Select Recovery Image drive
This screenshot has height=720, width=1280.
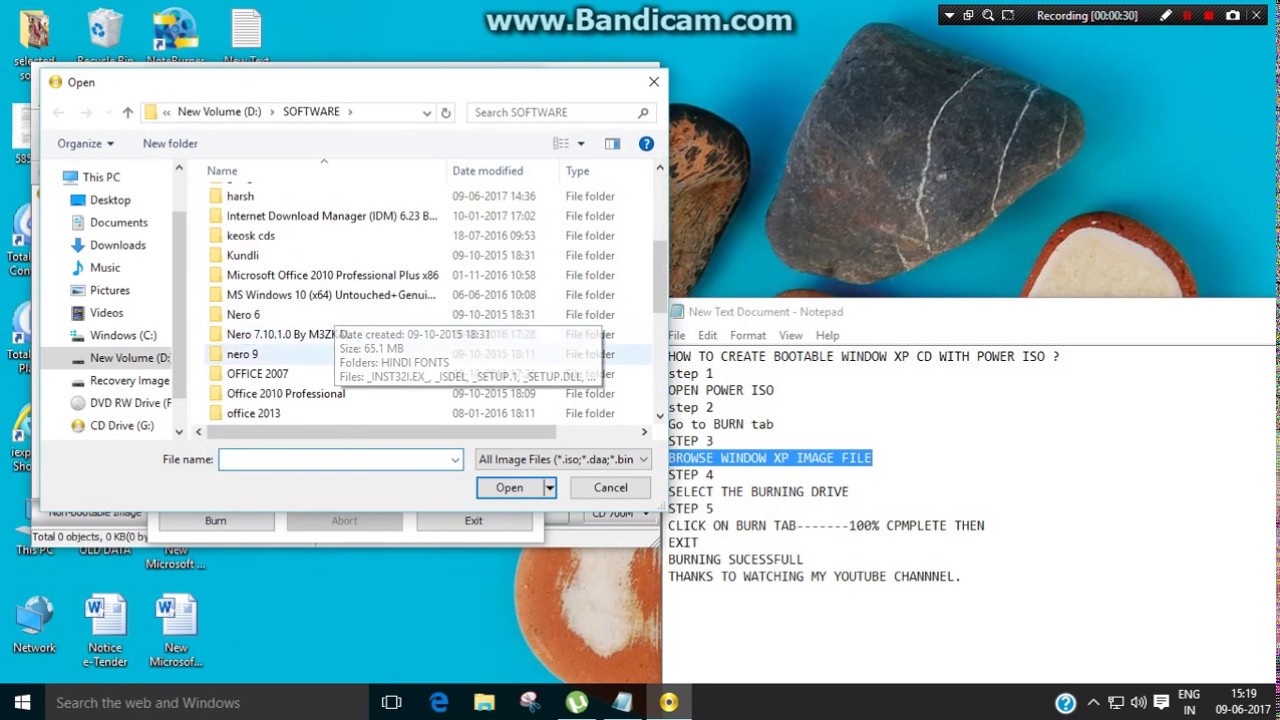[x=129, y=380]
